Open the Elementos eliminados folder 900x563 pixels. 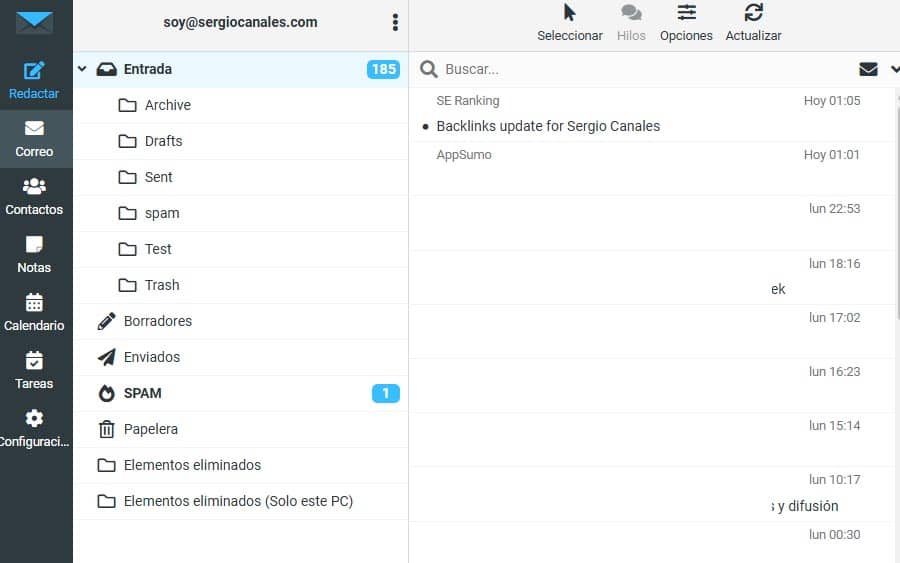click(240, 465)
